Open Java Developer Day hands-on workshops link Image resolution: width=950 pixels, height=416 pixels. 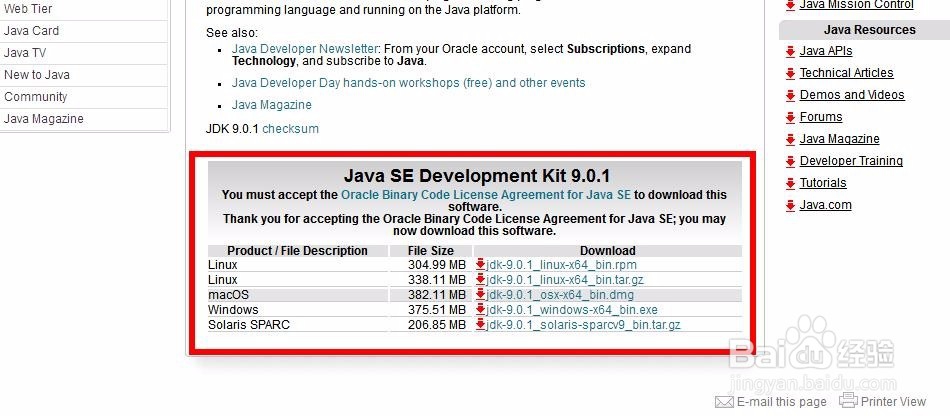pyautogui.click(x=408, y=83)
